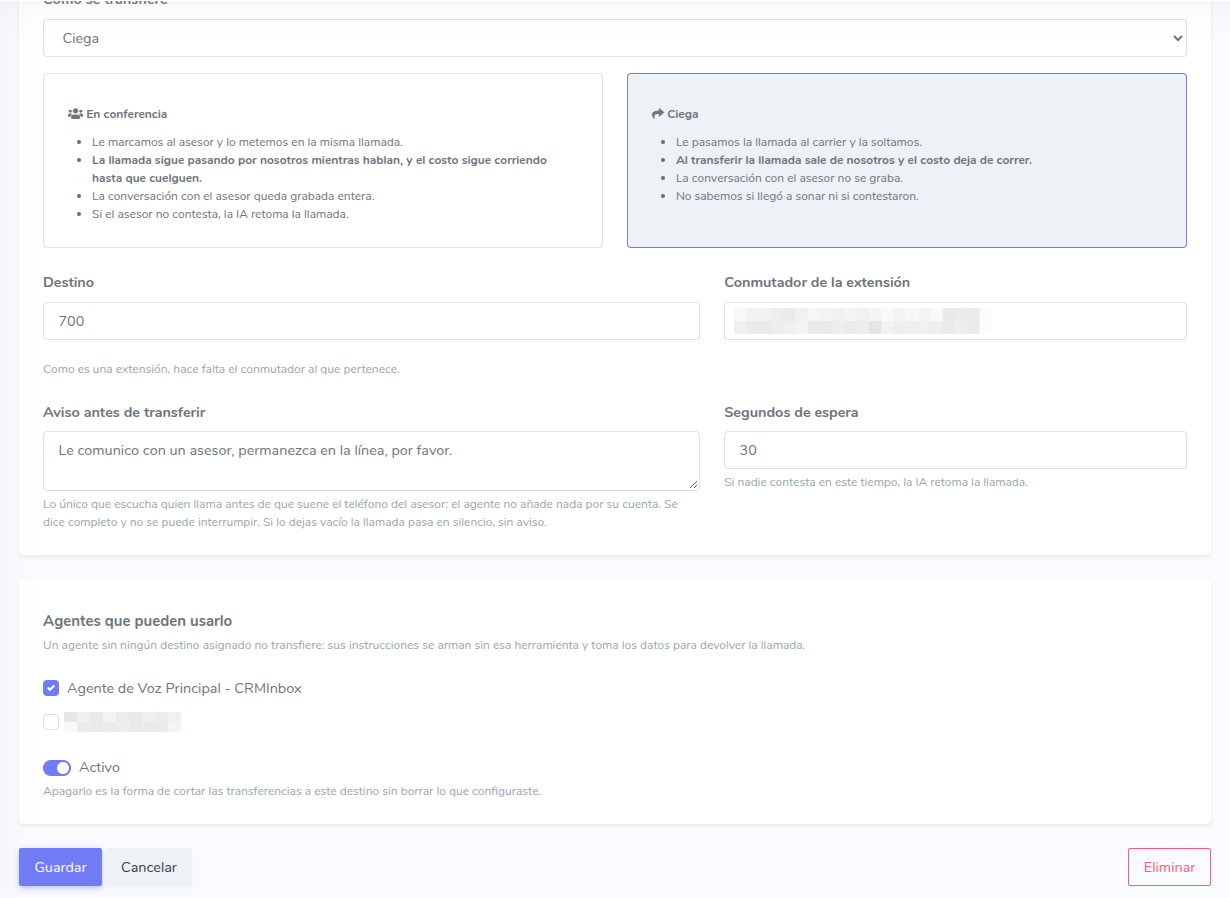Viewport: 1230px width, 898px height.
Task: Select the Segundos de espera field showing 30
Action: [955, 450]
